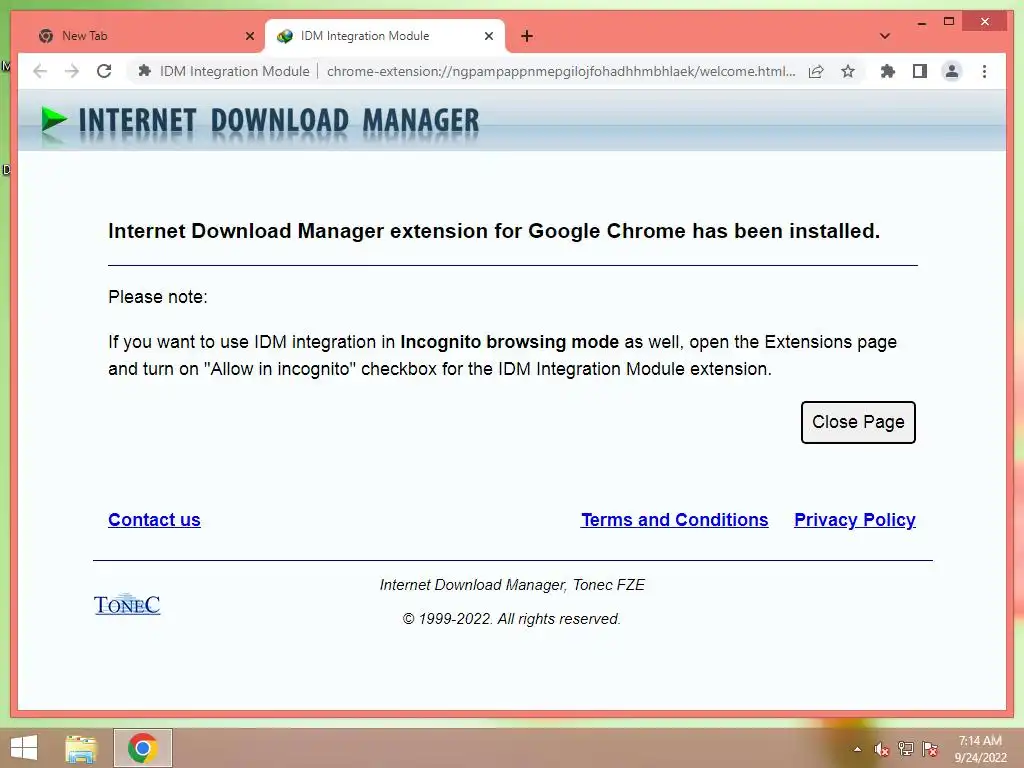Click the 'has been installed' heading
Image resolution: width=1024 pixels, height=768 pixels.
[786, 231]
